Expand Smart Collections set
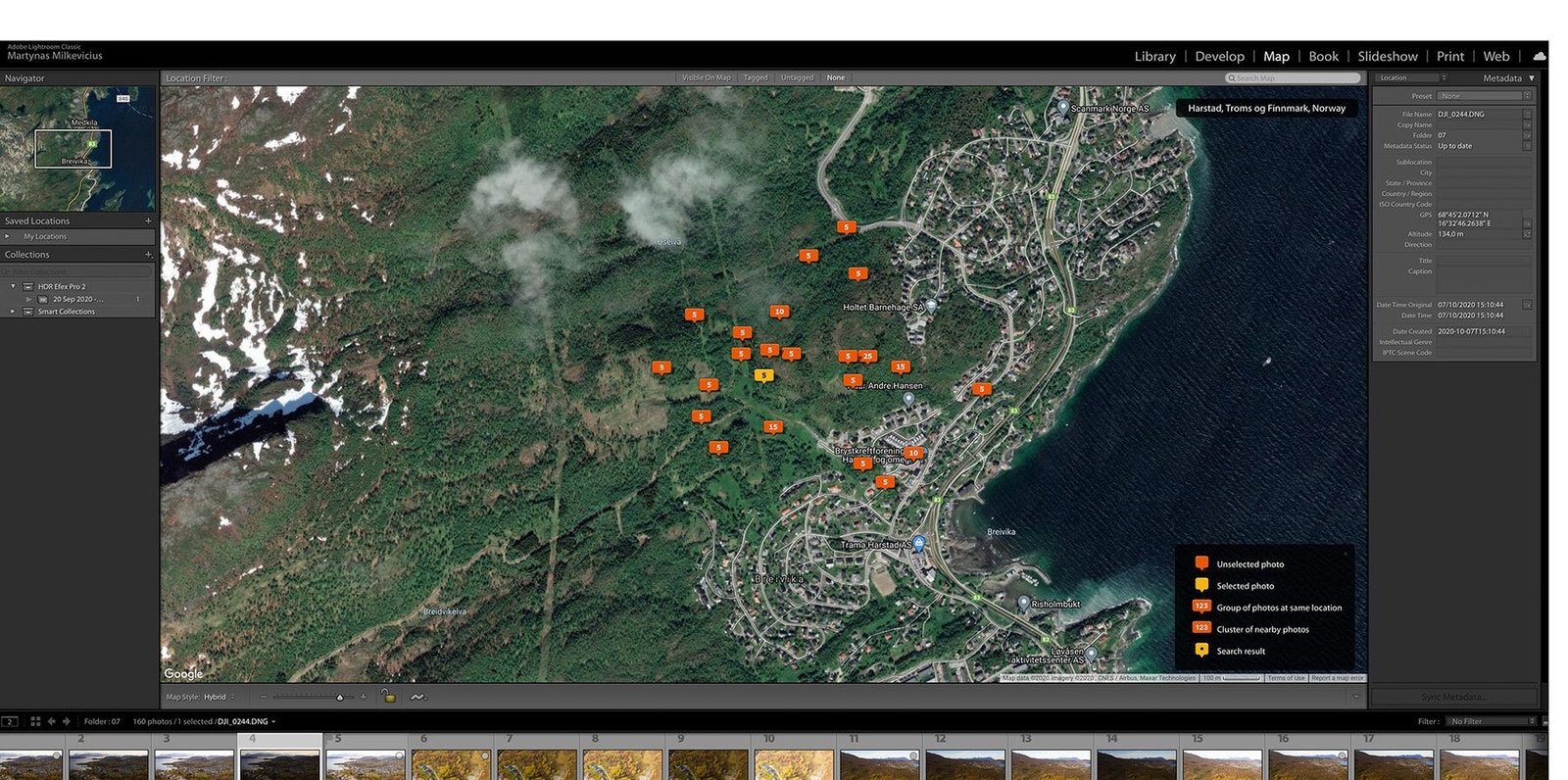 (13, 312)
